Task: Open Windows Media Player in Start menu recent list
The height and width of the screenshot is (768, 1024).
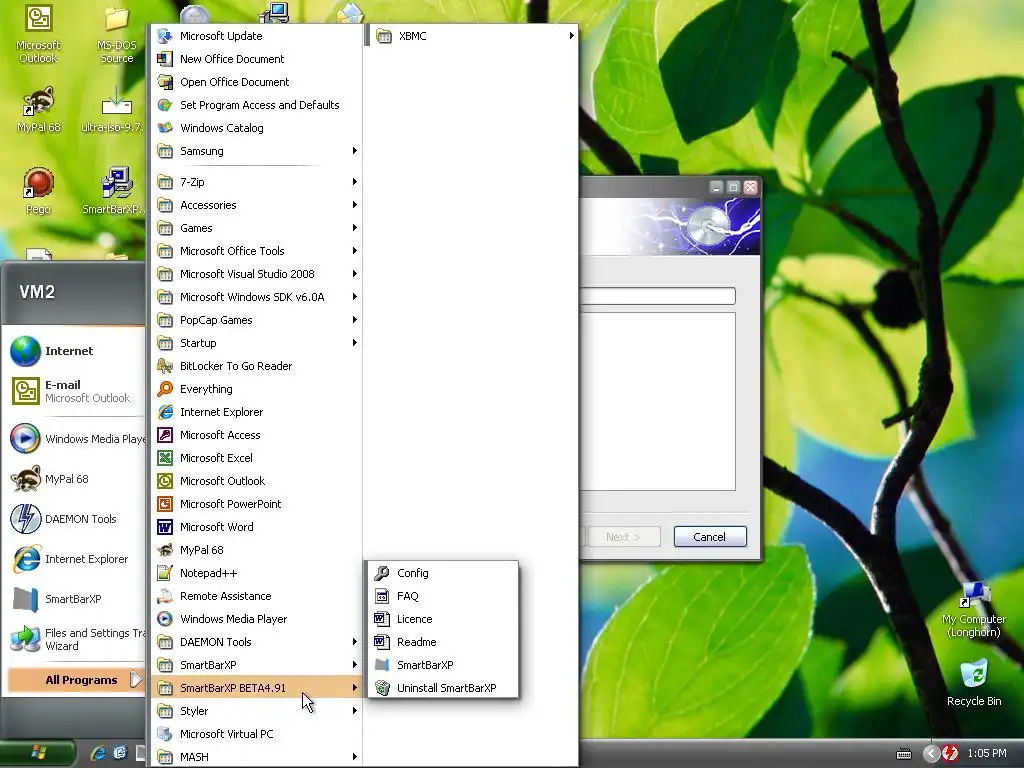Action: pos(75,439)
